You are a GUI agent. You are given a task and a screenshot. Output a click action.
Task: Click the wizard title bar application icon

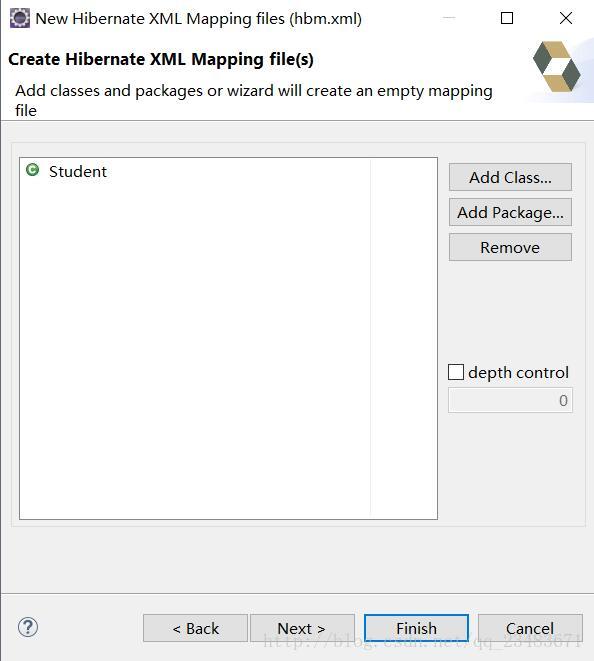[20, 19]
